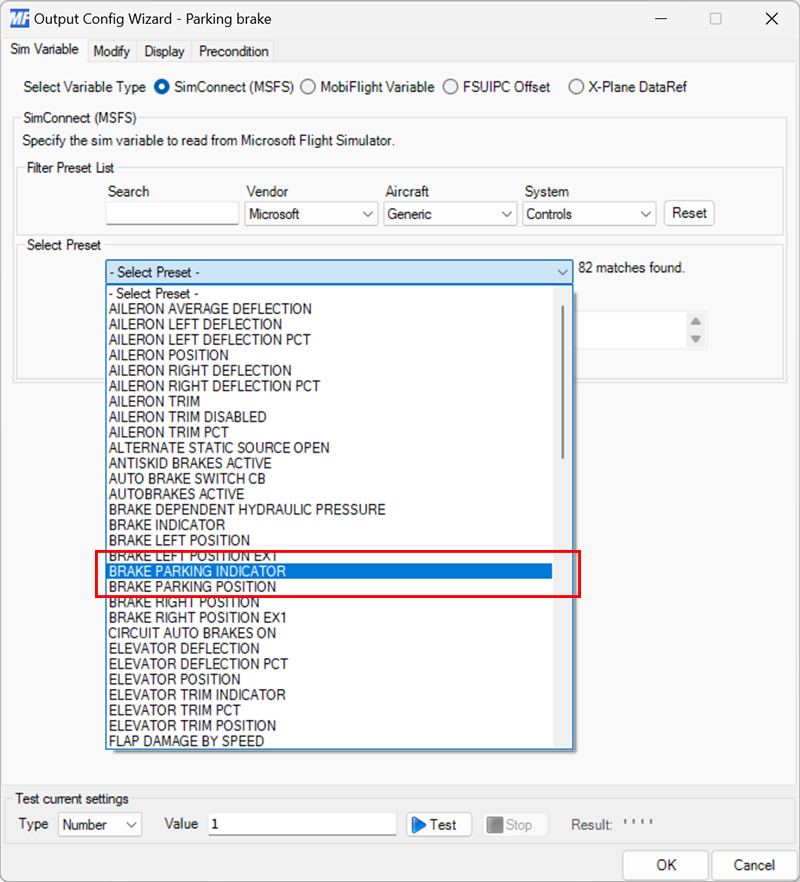Choose the MobiFlight Variable option
This screenshot has height=882, width=800.
(310, 87)
